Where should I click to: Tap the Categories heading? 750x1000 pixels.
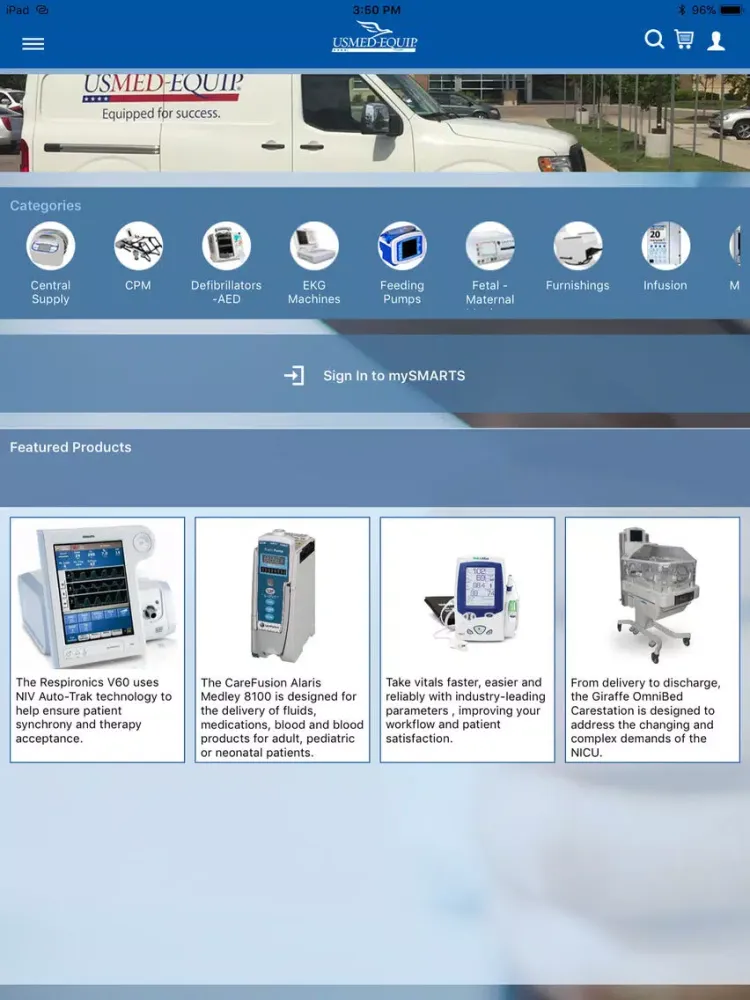coord(45,205)
